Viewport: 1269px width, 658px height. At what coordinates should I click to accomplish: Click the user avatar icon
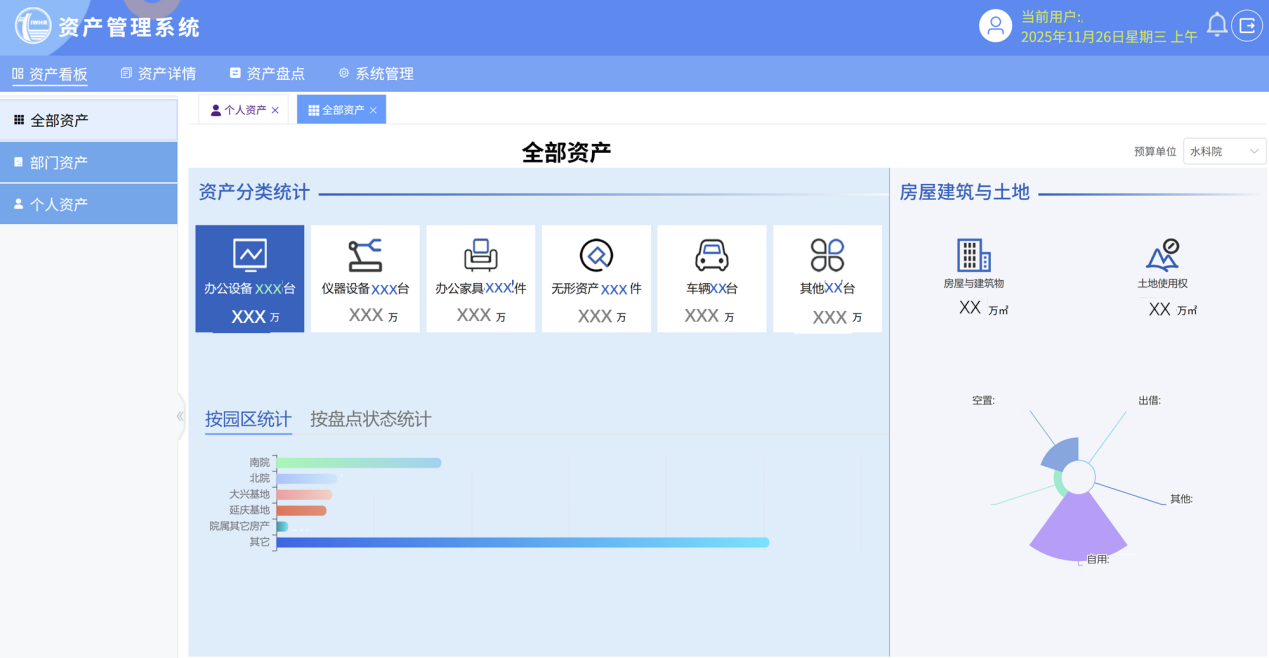[x=995, y=26]
